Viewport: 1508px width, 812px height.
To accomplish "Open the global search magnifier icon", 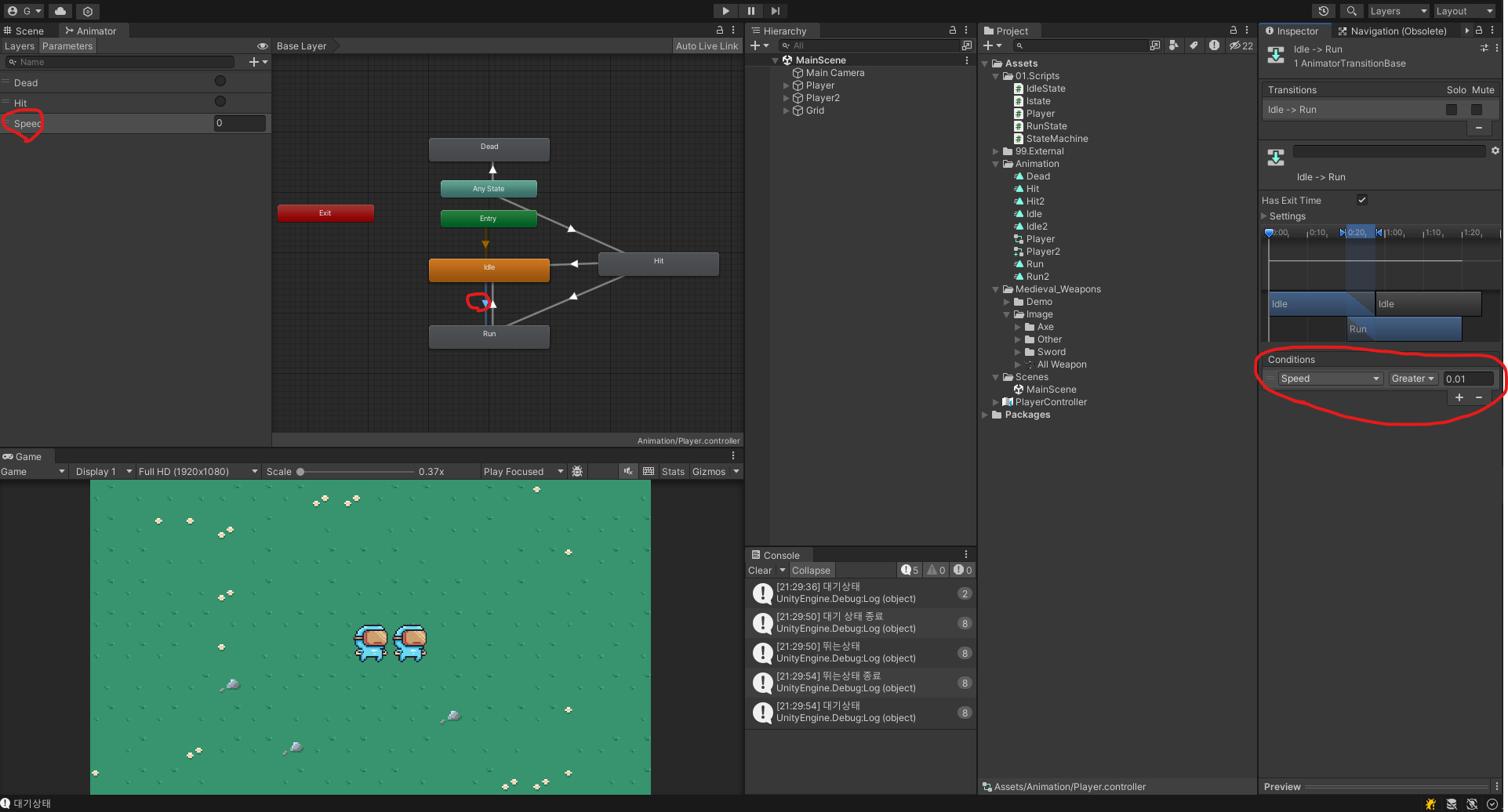I will tap(1351, 11).
